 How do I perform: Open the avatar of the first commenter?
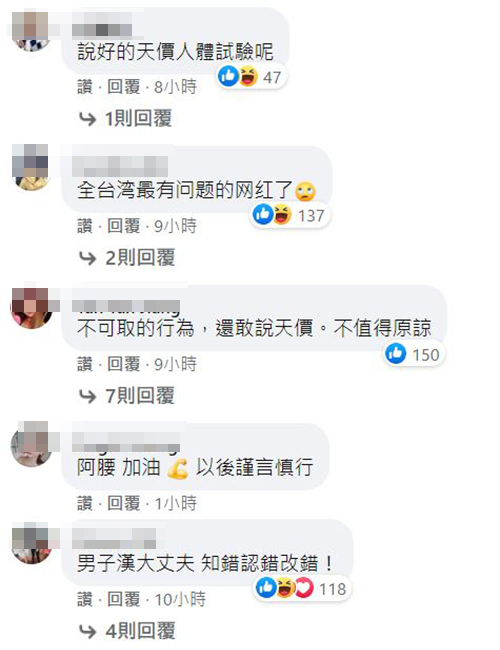[32, 32]
